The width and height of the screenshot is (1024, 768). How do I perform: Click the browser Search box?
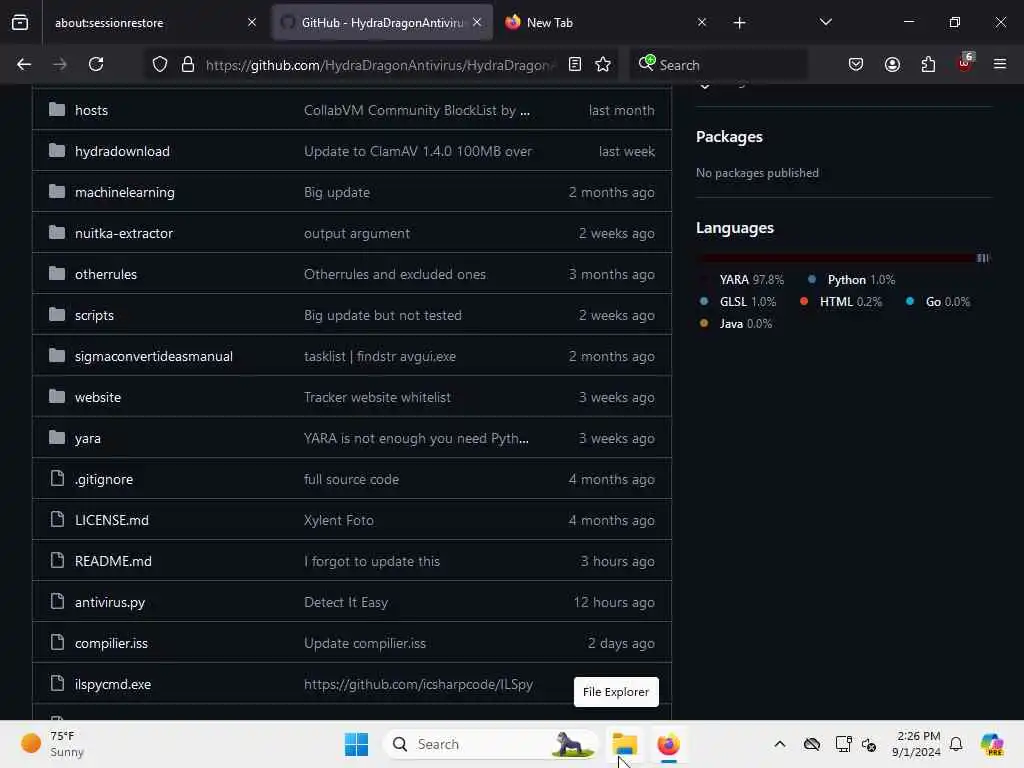click(x=718, y=65)
